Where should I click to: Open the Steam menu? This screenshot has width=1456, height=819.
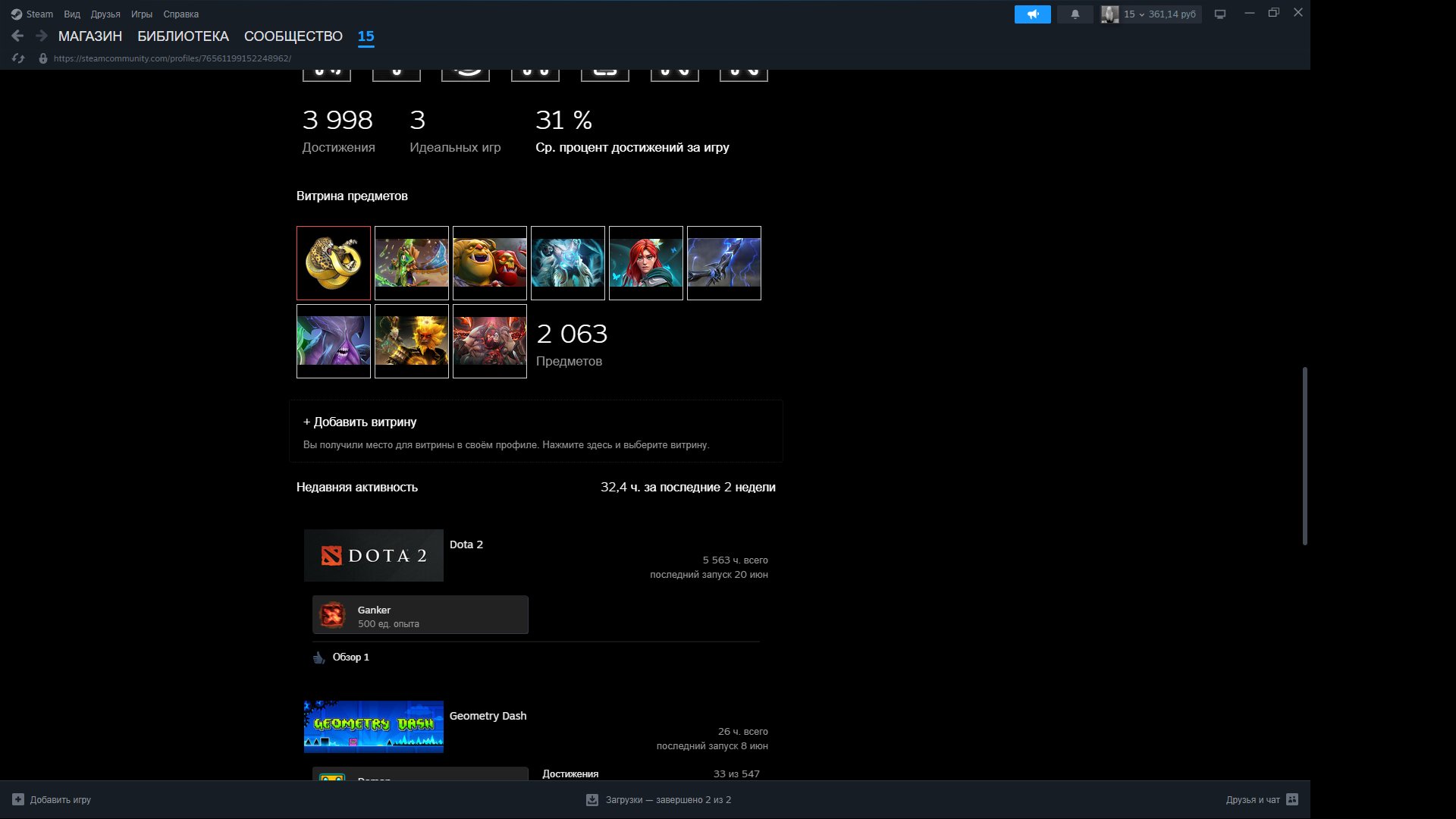click(x=39, y=14)
